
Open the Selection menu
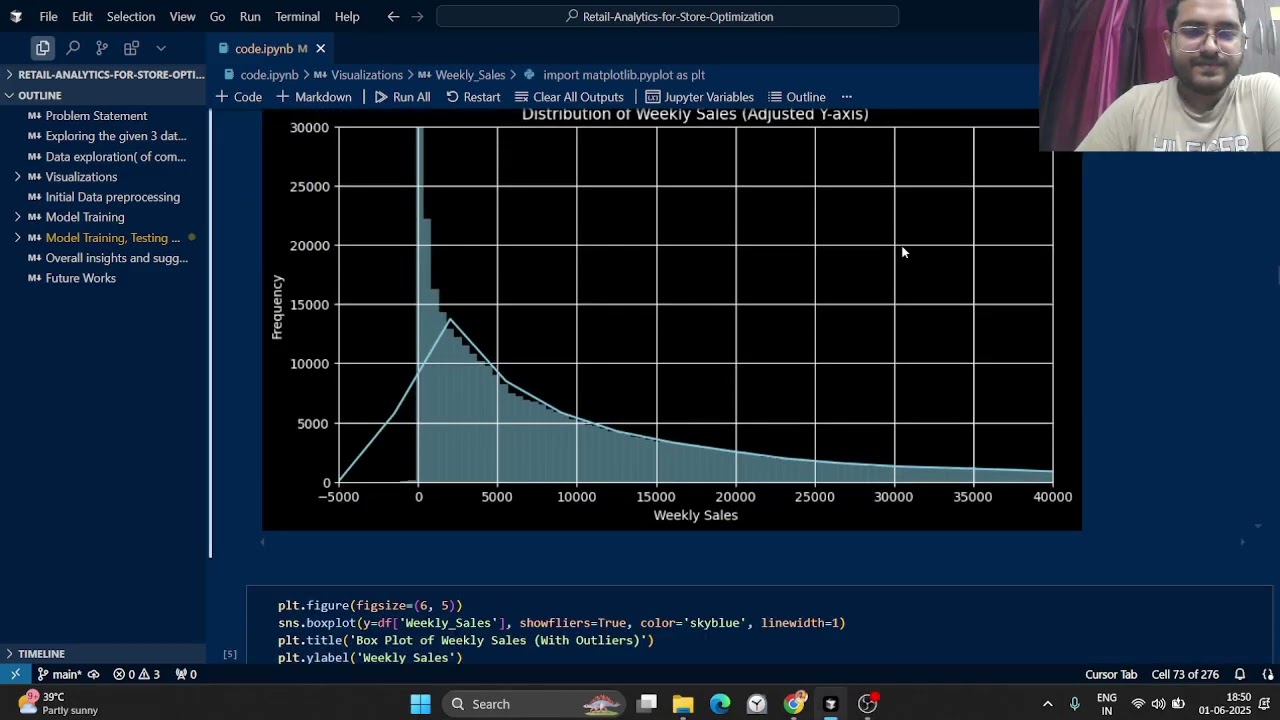[131, 17]
